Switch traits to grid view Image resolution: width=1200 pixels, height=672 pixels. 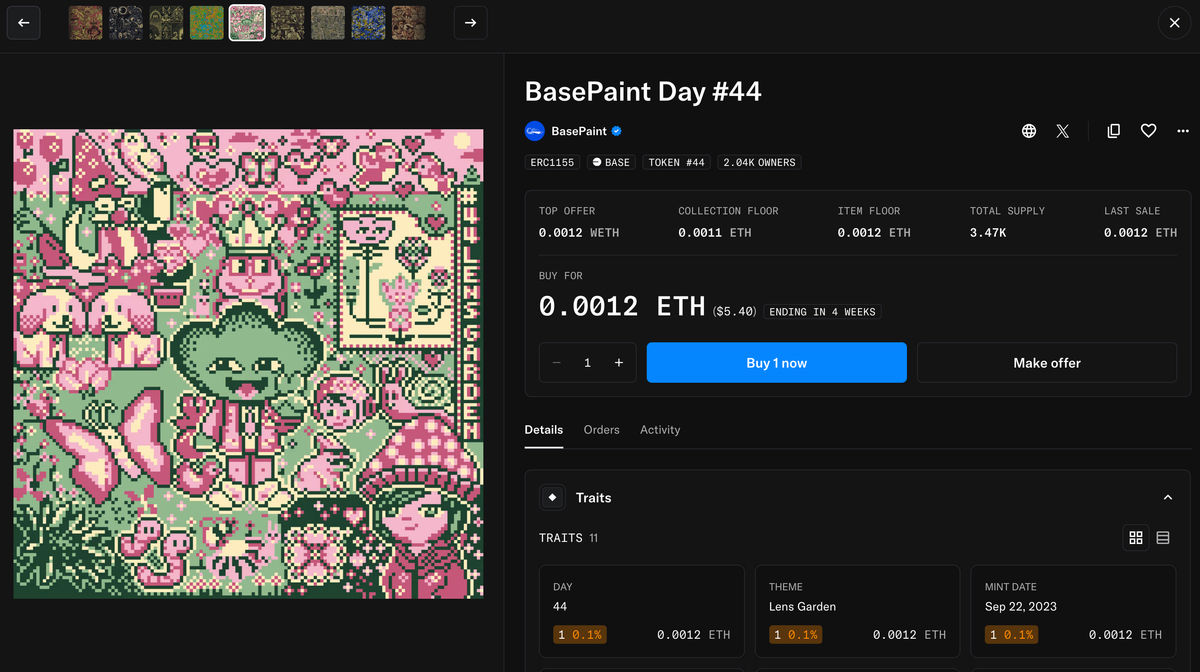pyautogui.click(x=1136, y=538)
